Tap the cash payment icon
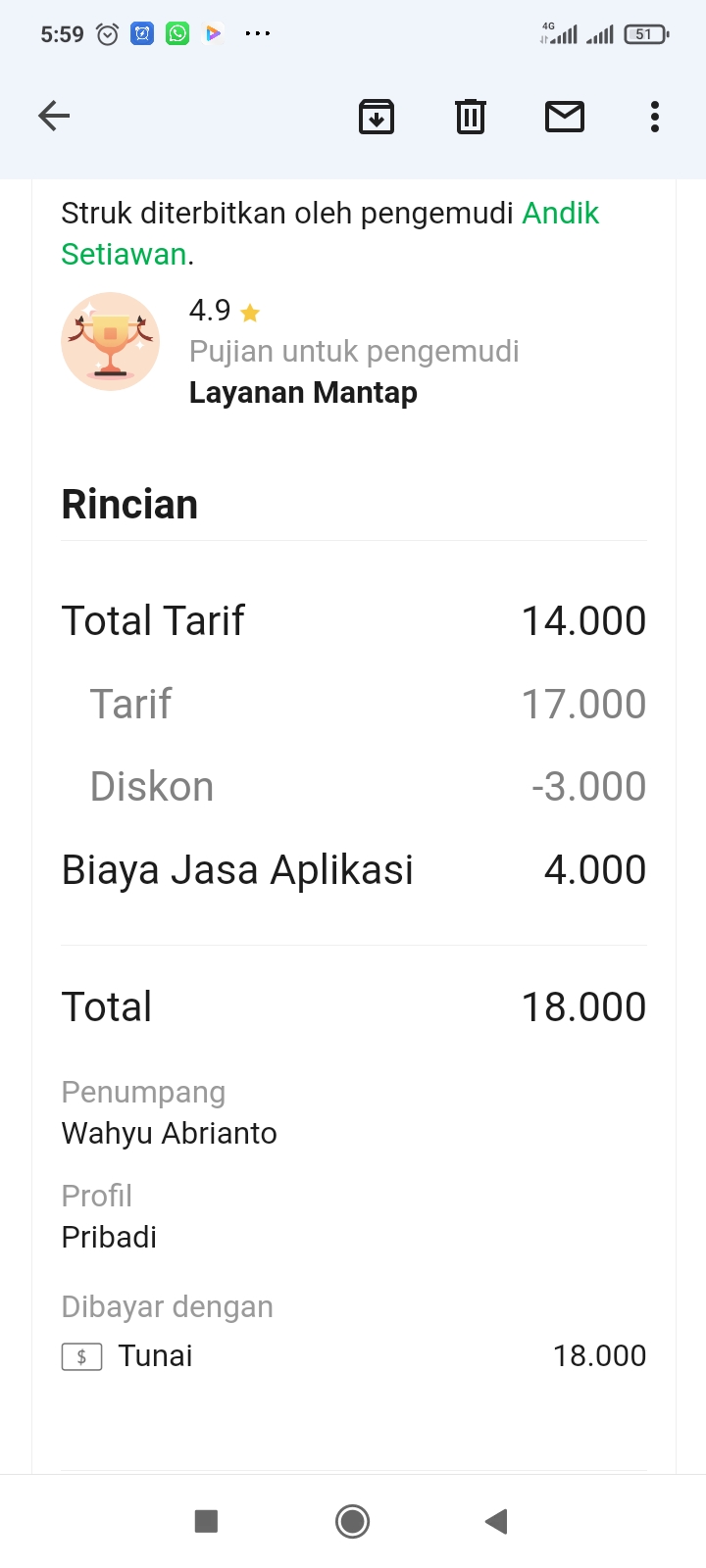This screenshot has height=1568, width=706. 81,1356
